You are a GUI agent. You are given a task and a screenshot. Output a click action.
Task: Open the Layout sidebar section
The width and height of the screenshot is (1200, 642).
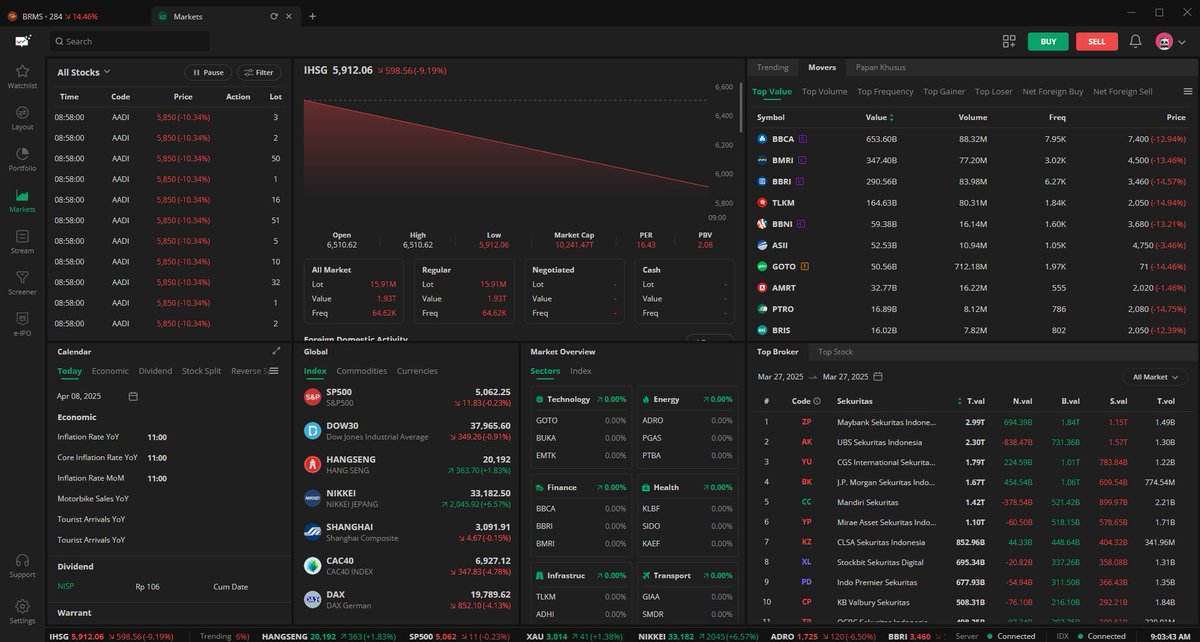(22, 117)
